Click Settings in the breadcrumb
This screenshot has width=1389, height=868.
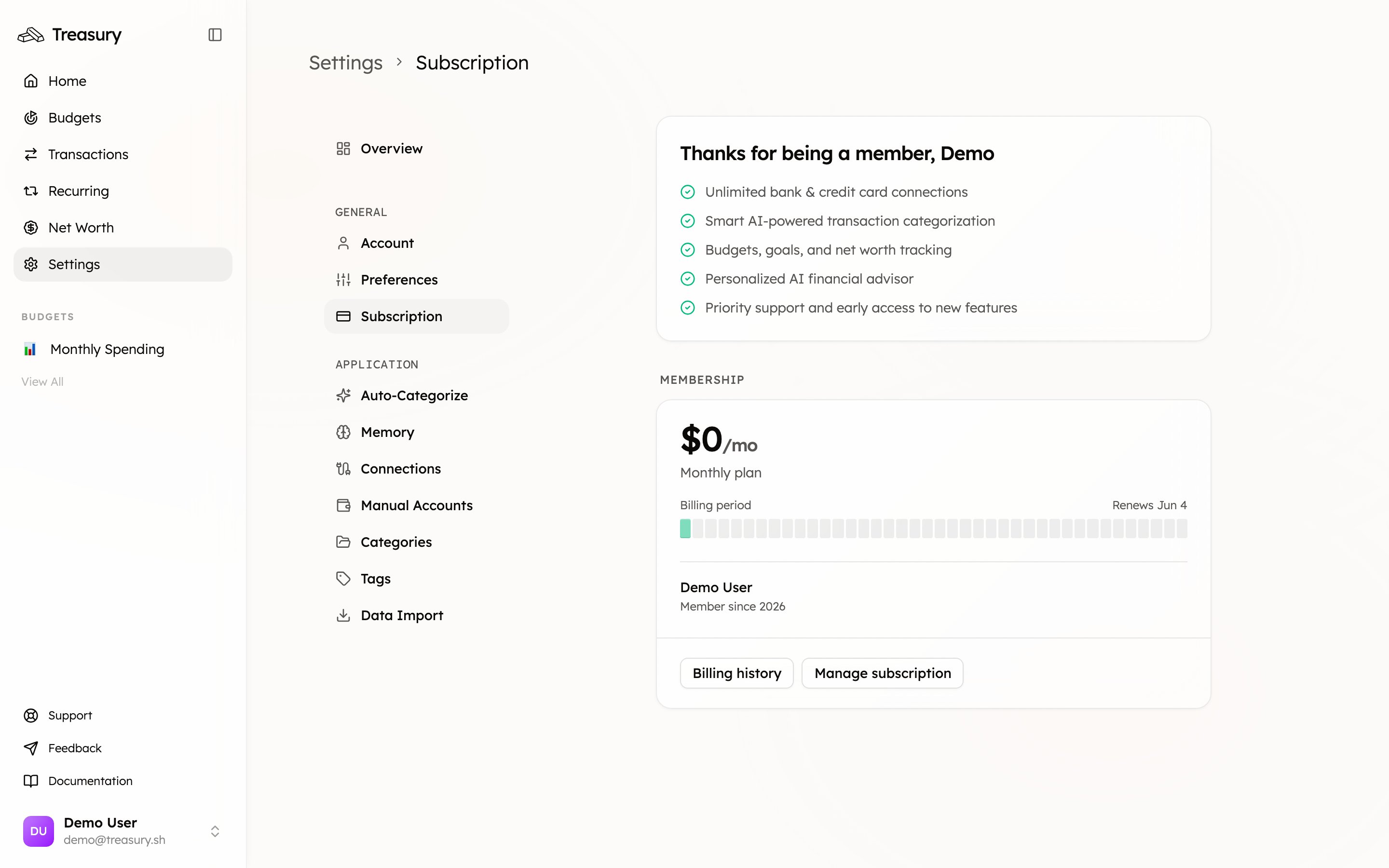pyautogui.click(x=345, y=63)
